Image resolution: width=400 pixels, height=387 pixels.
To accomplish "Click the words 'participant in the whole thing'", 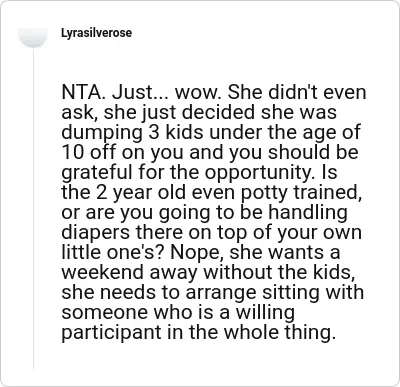I will pyautogui.click(x=197, y=332).
